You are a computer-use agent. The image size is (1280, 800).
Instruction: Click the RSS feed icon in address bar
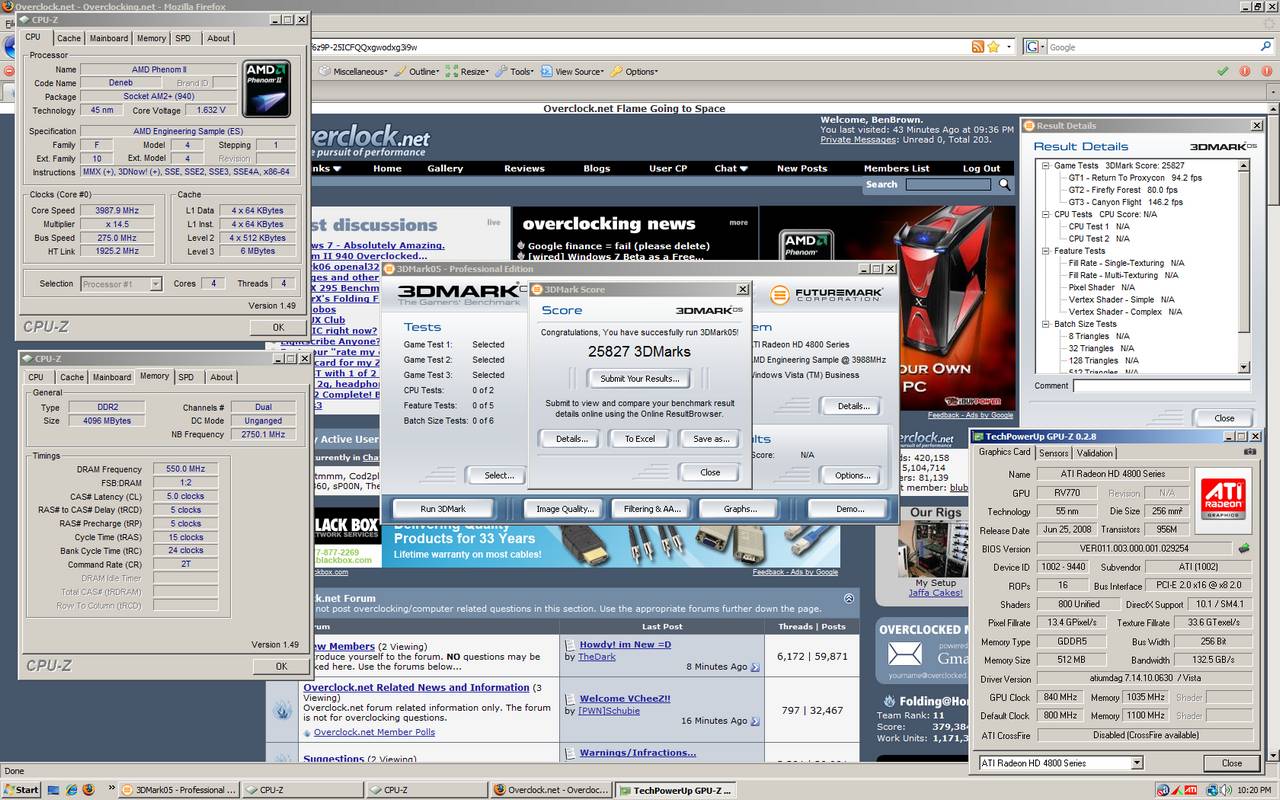coord(978,47)
